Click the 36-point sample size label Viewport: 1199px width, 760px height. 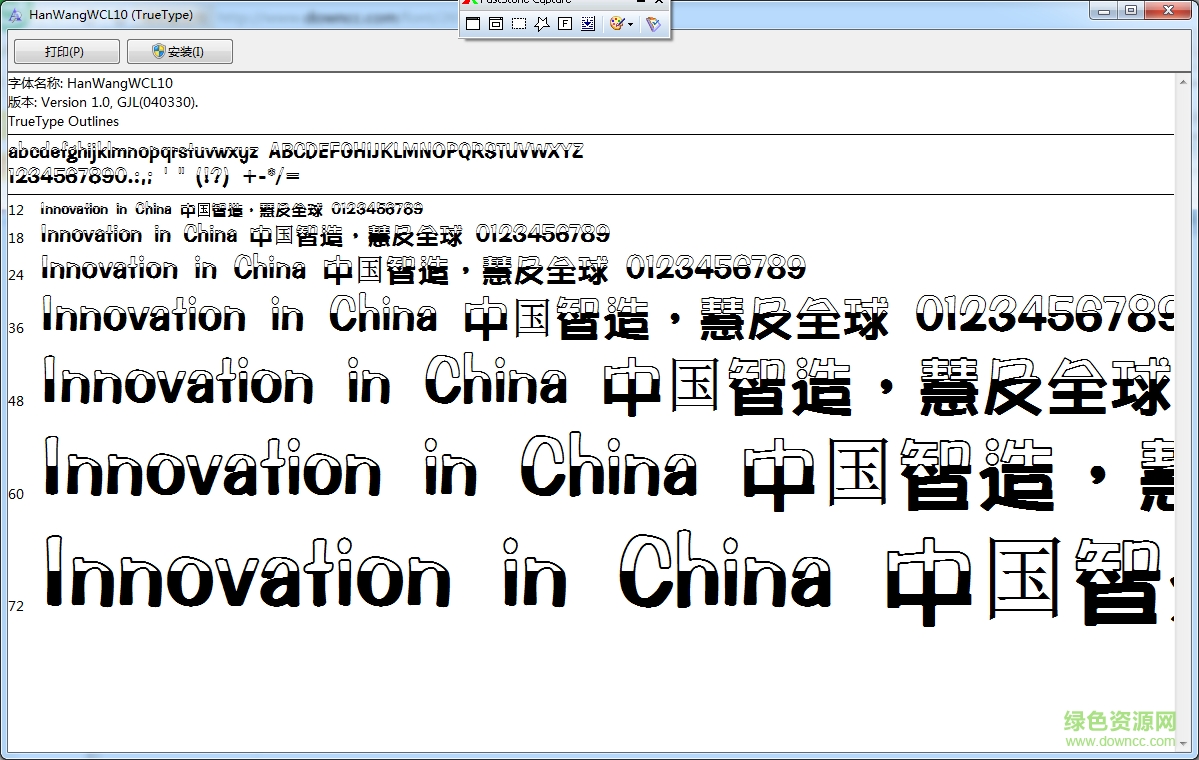click(16, 328)
